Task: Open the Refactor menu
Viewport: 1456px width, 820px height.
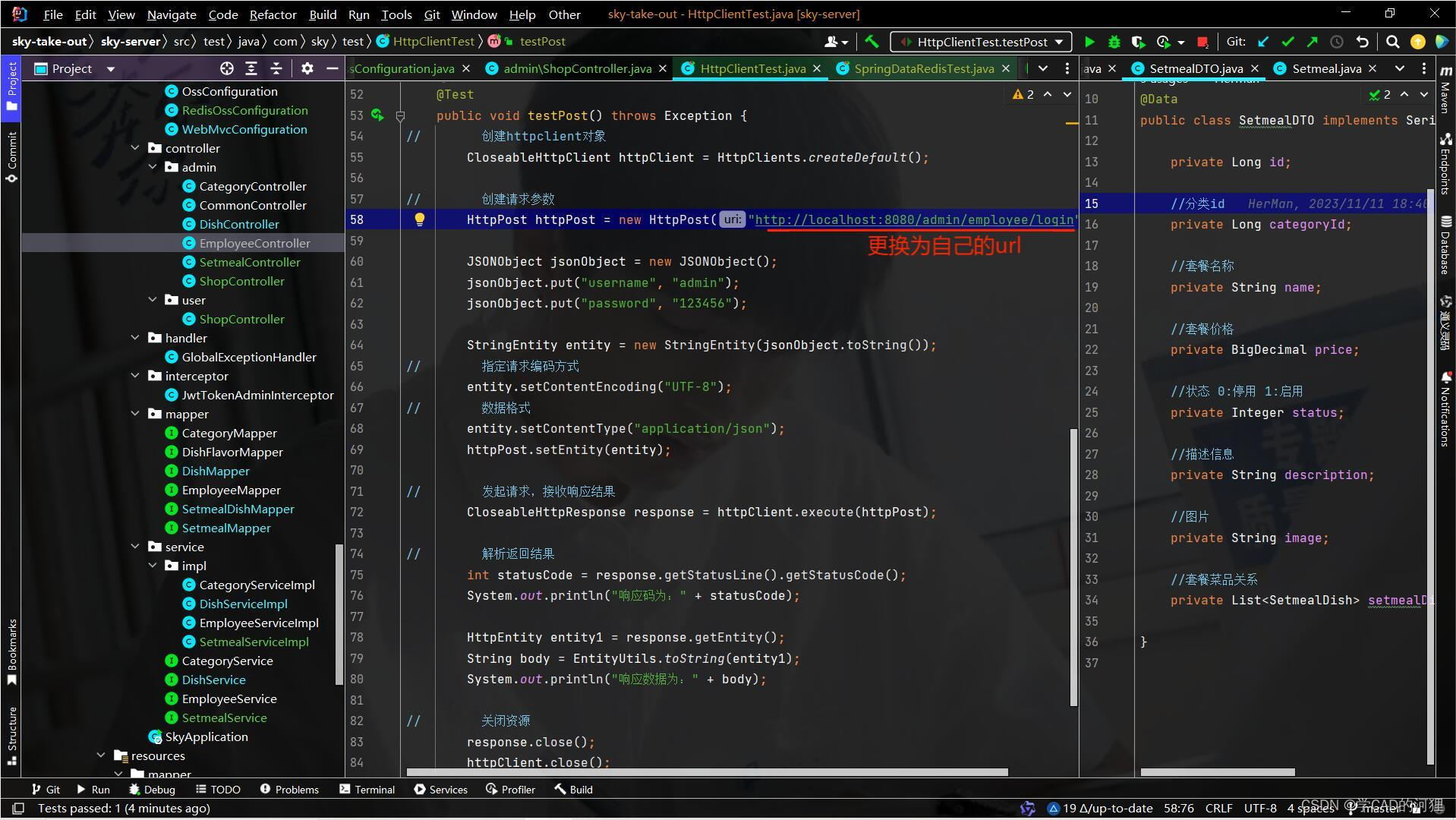Action: 272,14
